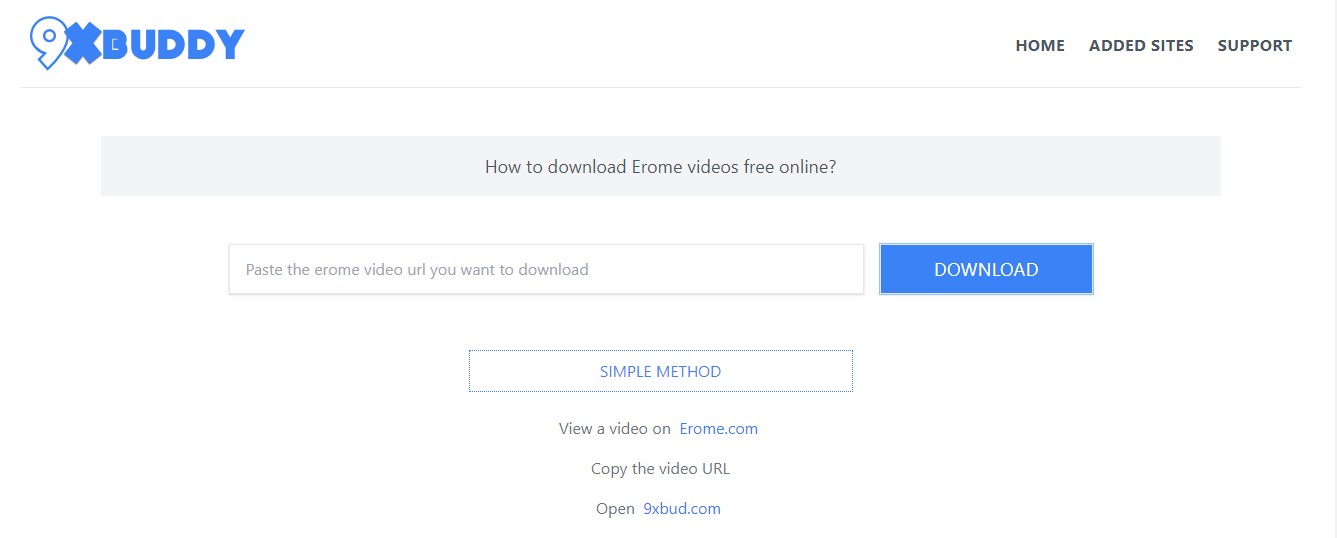The height and width of the screenshot is (538, 1337).
Task: Open the HOME menu item
Action: click(x=1040, y=45)
